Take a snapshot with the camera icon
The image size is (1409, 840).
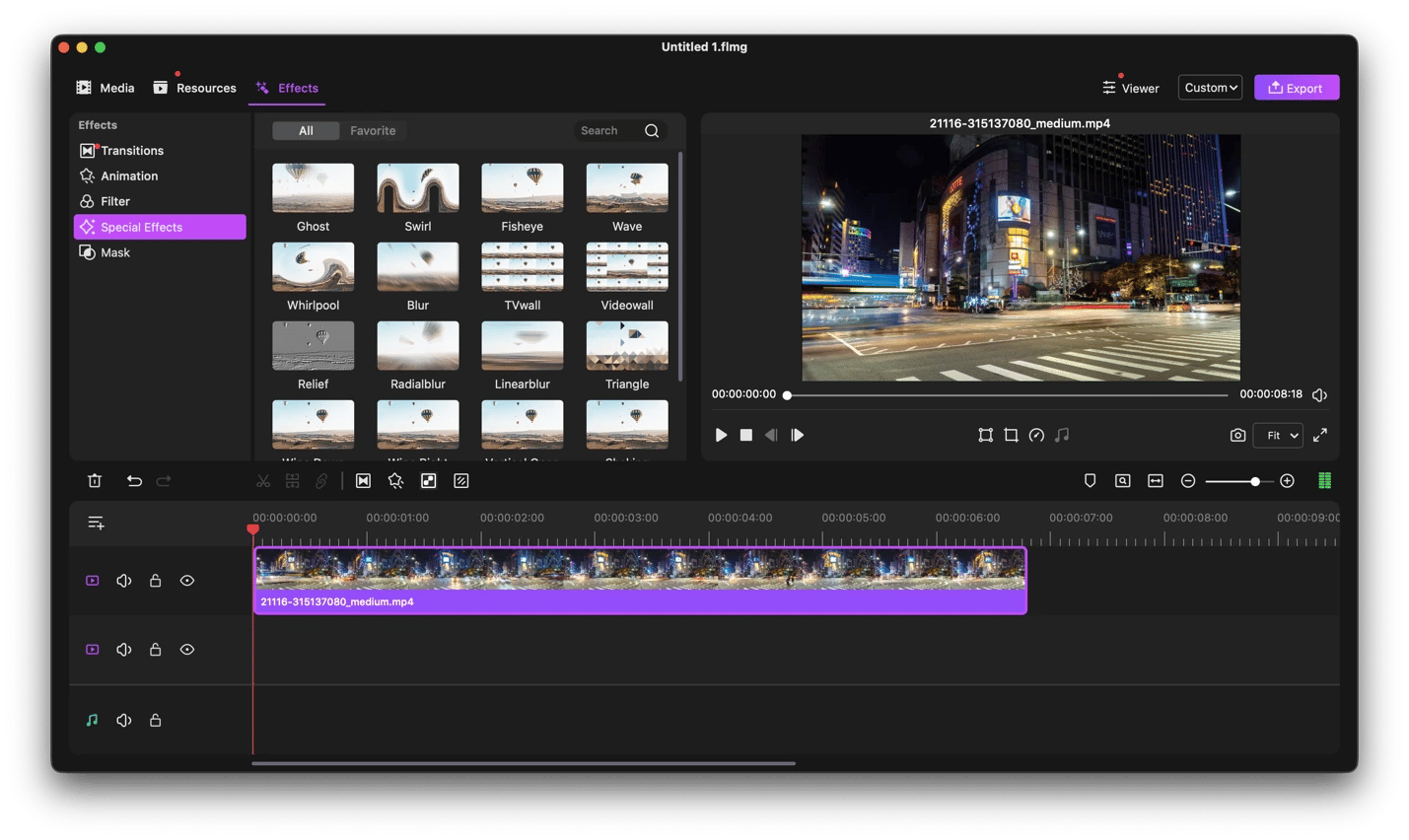pyautogui.click(x=1237, y=435)
